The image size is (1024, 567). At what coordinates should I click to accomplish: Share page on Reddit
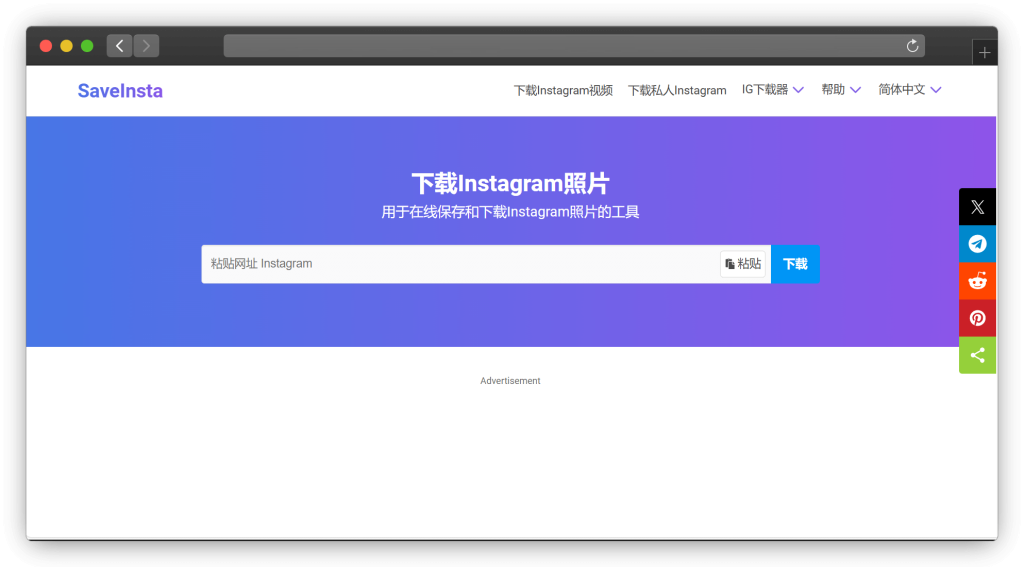977,281
